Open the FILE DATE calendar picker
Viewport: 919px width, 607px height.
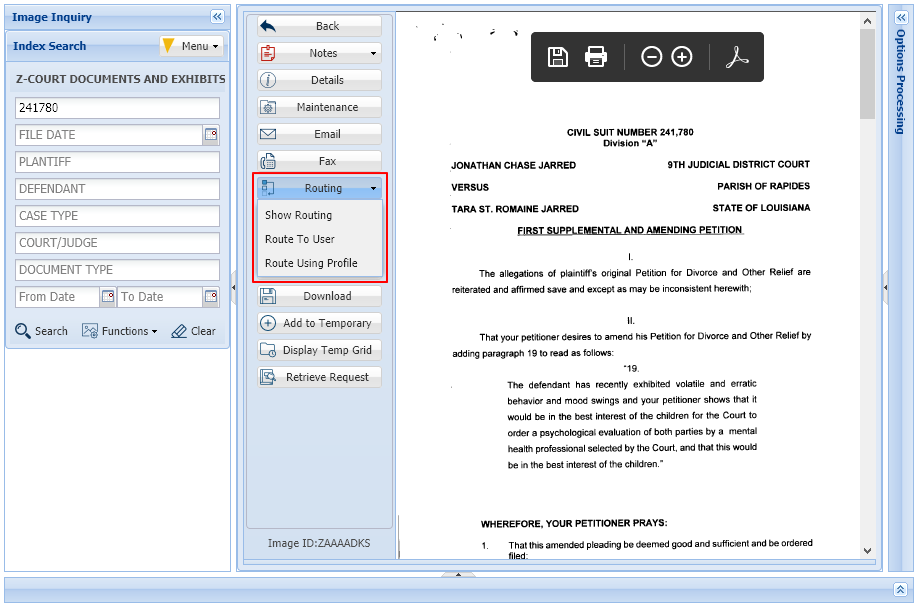[211, 134]
